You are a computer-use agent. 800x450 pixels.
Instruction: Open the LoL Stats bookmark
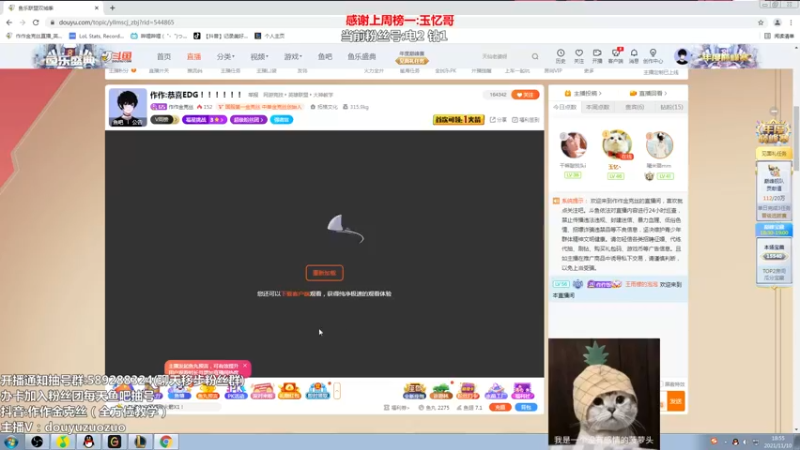click(x=96, y=36)
